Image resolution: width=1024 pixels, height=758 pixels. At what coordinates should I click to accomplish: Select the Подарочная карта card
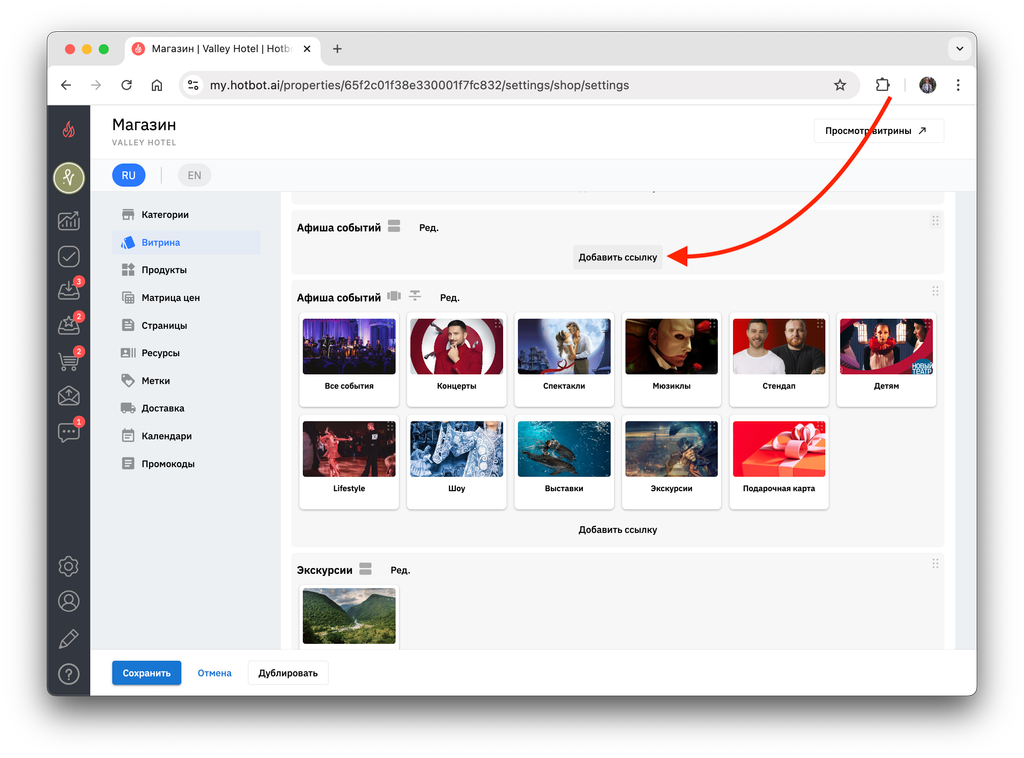pos(778,462)
